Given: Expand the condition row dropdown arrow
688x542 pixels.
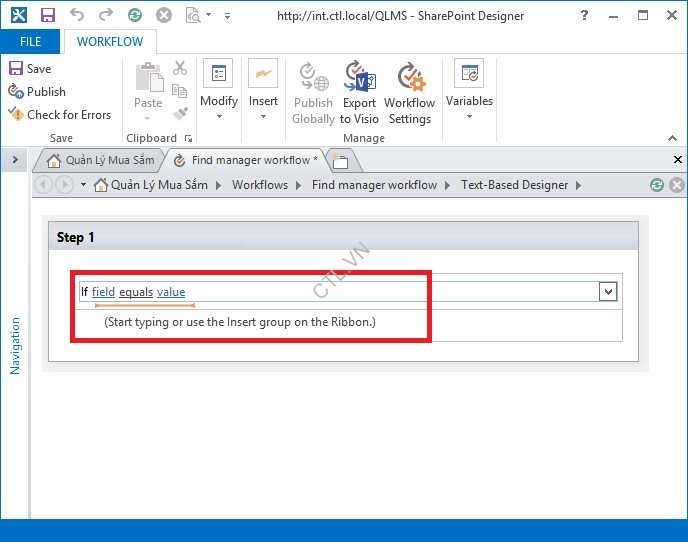Looking at the screenshot, I should coord(607,291).
